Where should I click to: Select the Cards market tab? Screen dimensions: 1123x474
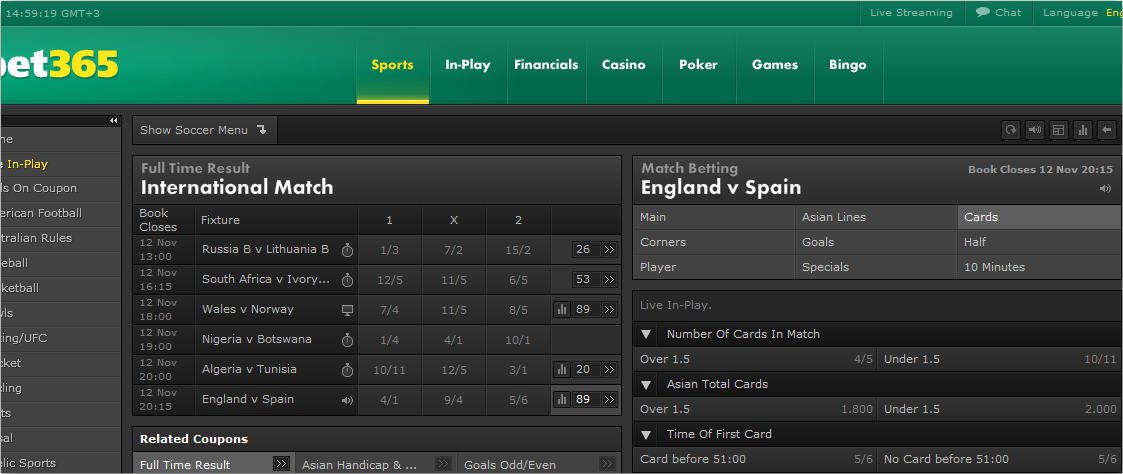[x=1039, y=217]
